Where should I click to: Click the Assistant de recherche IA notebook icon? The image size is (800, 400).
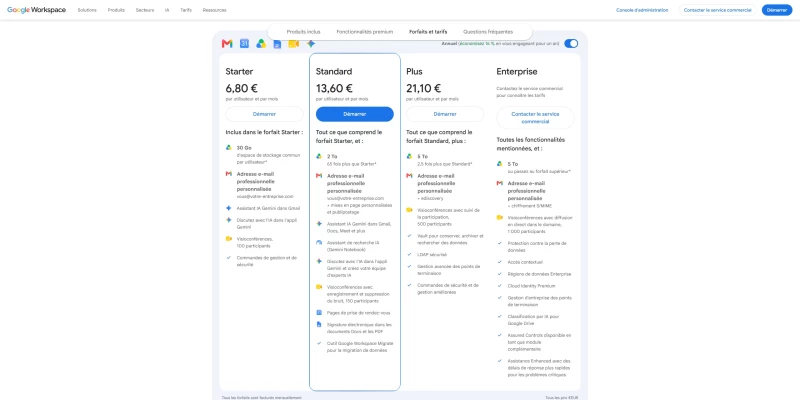click(319, 242)
